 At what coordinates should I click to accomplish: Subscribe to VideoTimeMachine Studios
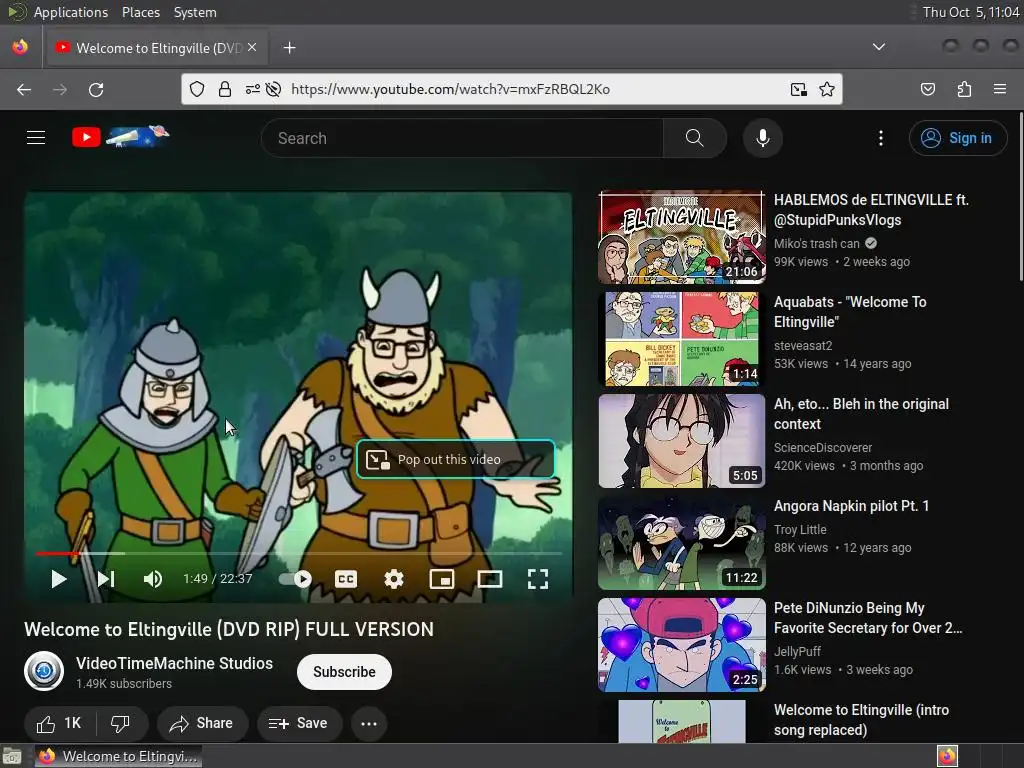click(x=344, y=672)
